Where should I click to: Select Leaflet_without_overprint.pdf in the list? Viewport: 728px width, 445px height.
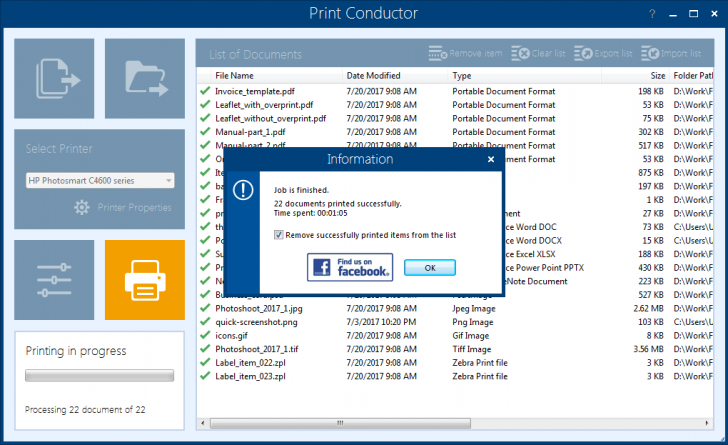tap(271, 118)
